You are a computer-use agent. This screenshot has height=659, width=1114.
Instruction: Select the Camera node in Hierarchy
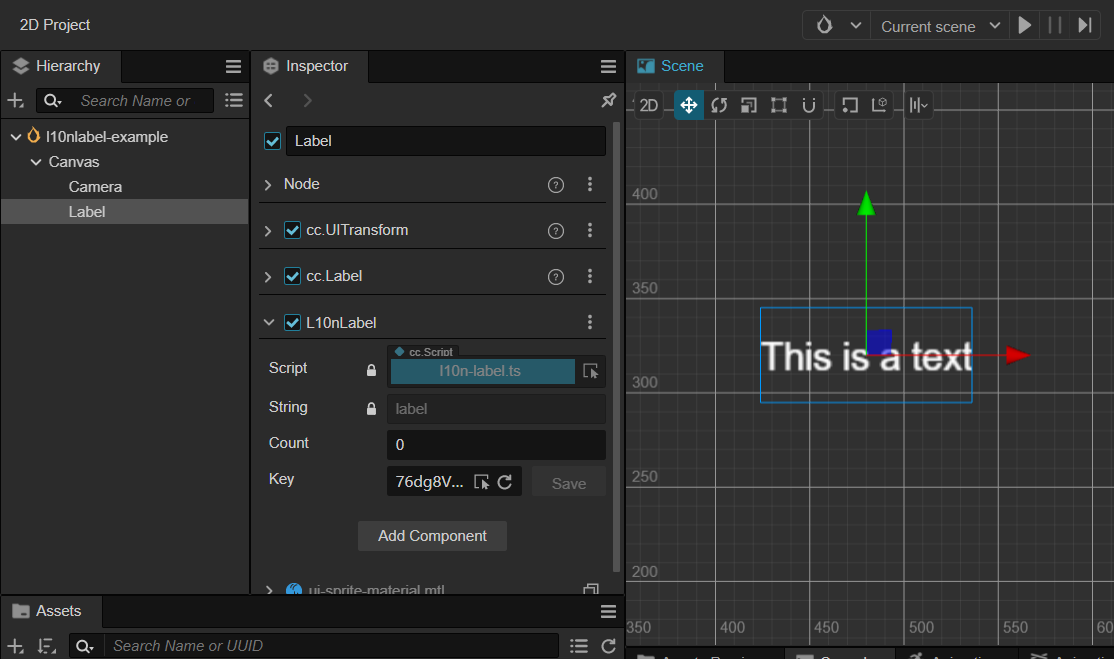click(95, 187)
